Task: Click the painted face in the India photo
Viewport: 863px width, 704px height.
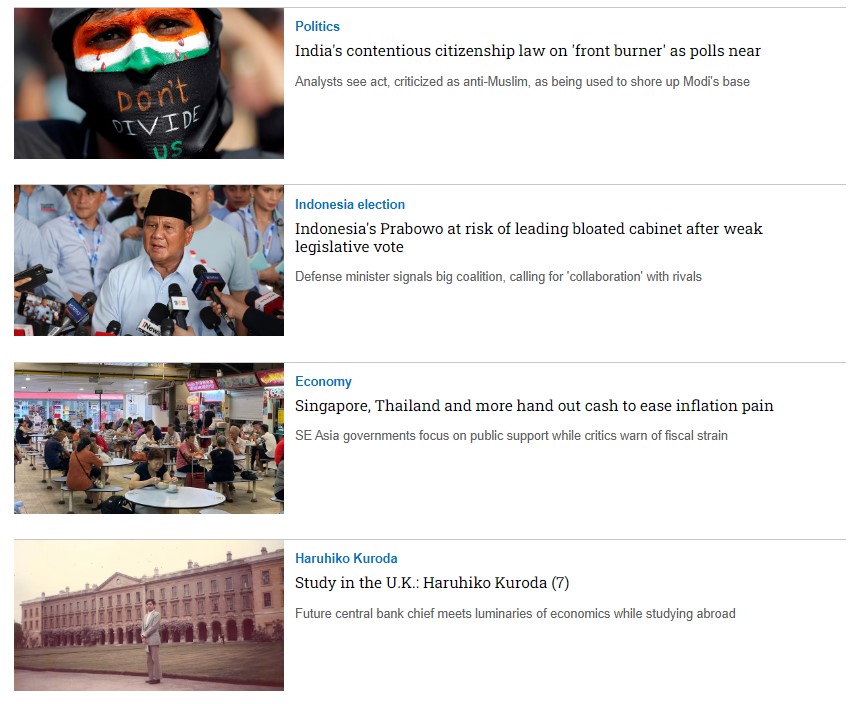Action: click(x=141, y=41)
